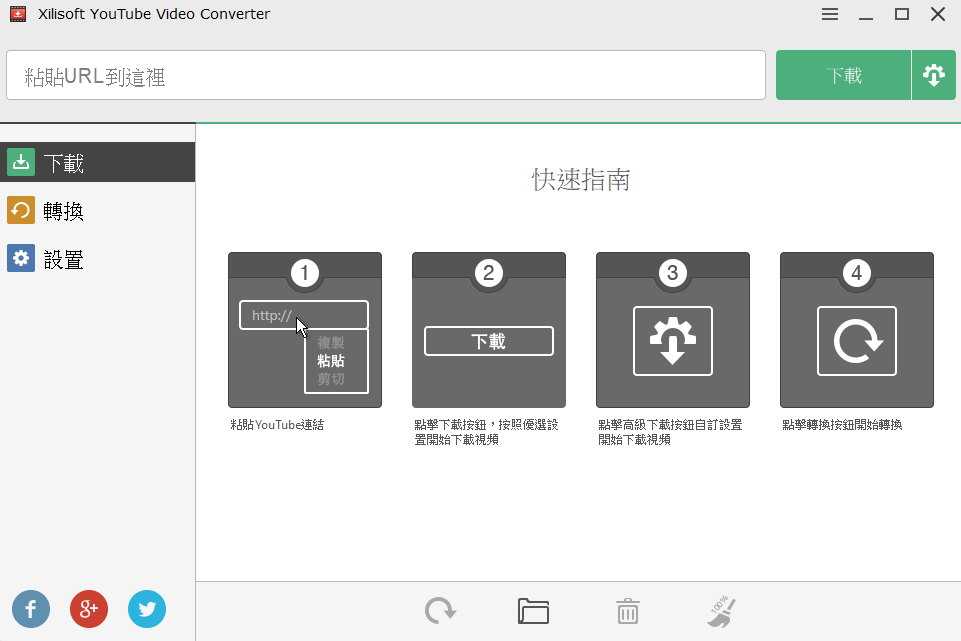This screenshot has height=641, width=961.
Task: Click the convert arrow icon in bottom toolbar
Action: coord(440,611)
